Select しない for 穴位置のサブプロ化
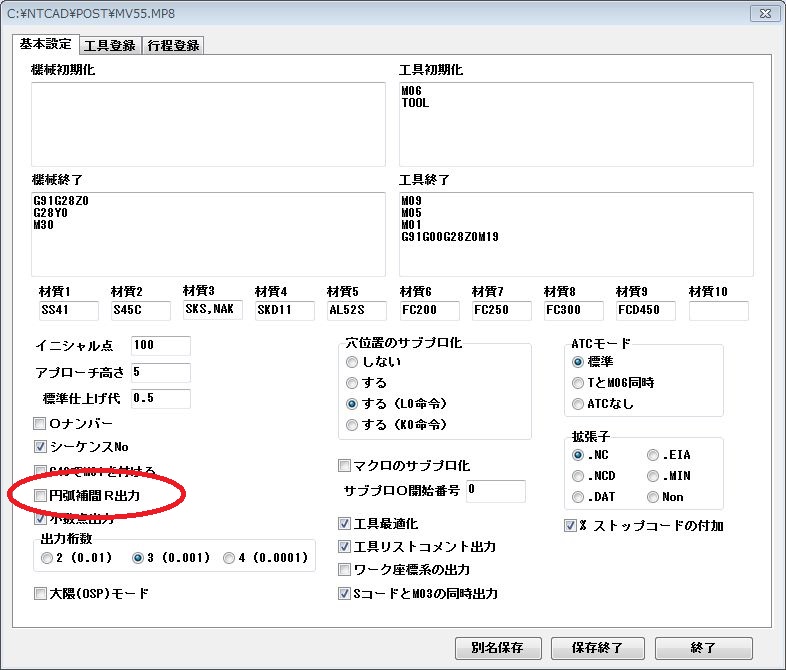 (x=352, y=362)
